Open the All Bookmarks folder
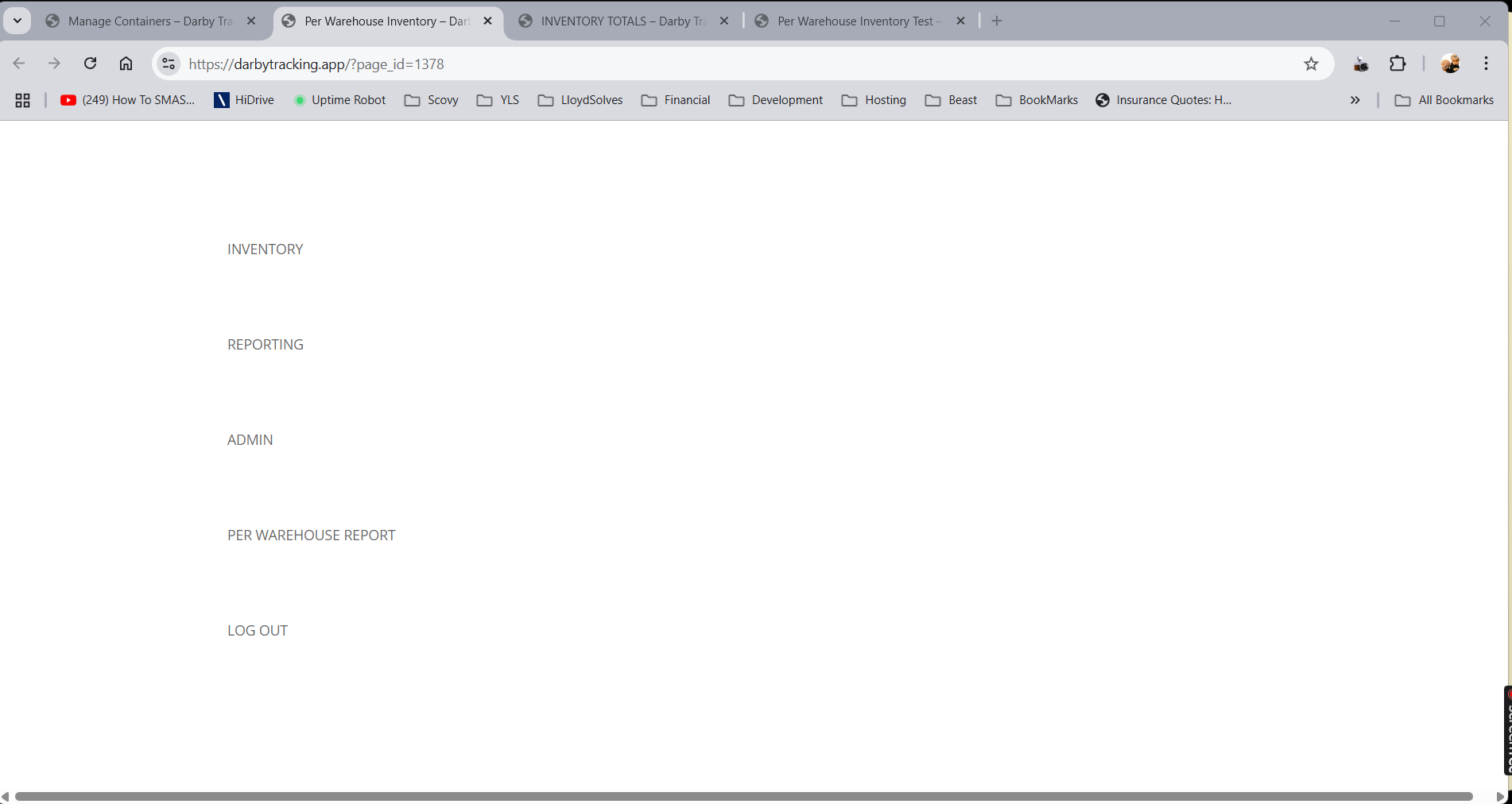This screenshot has height=804, width=1512. click(x=1444, y=100)
